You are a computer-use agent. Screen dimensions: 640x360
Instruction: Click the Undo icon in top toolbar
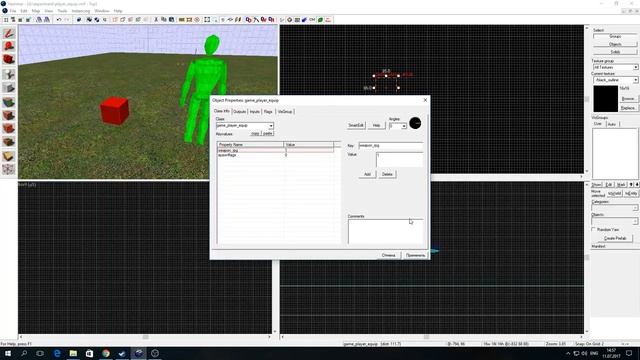tap(59, 20)
